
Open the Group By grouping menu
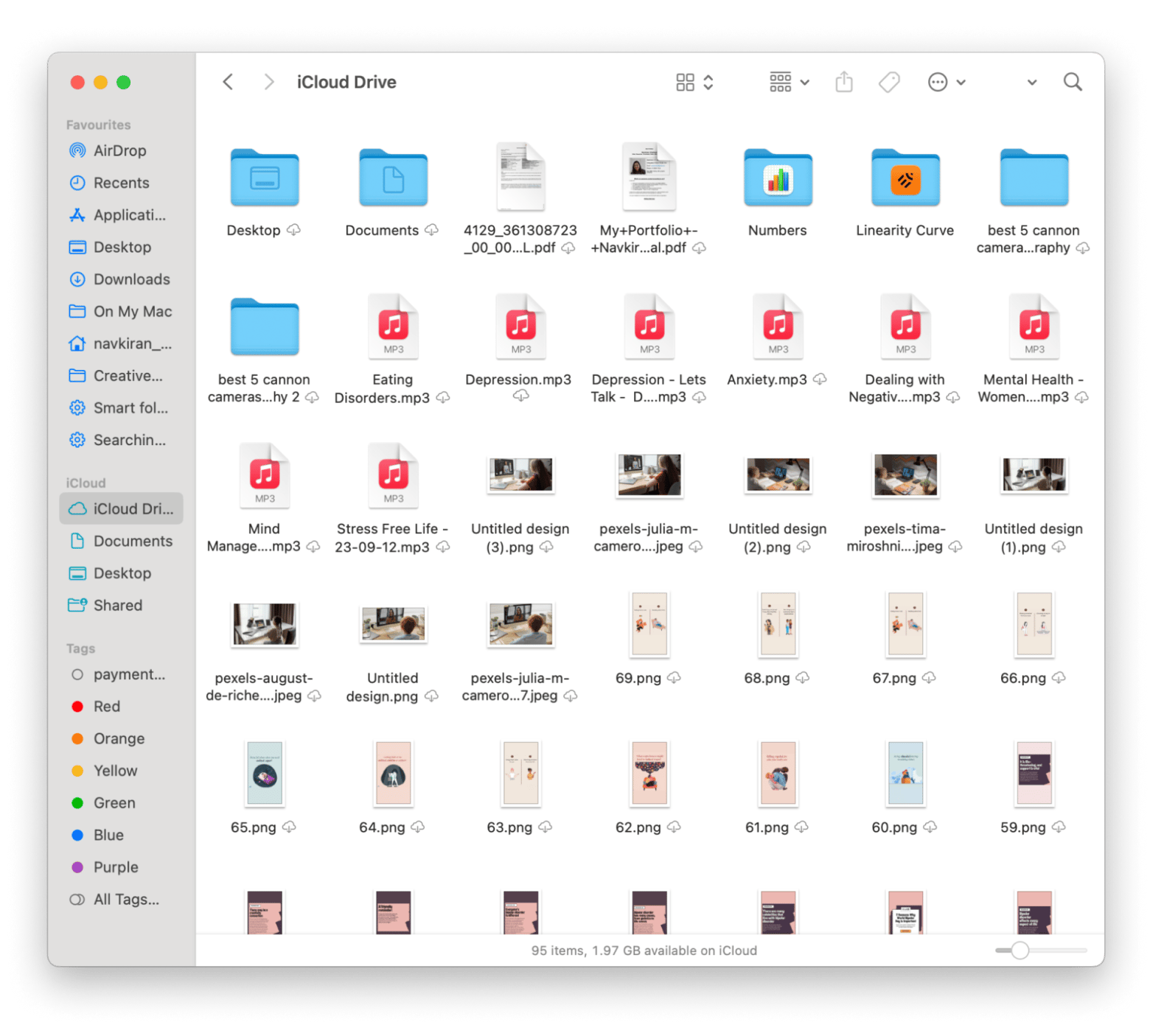coord(789,82)
